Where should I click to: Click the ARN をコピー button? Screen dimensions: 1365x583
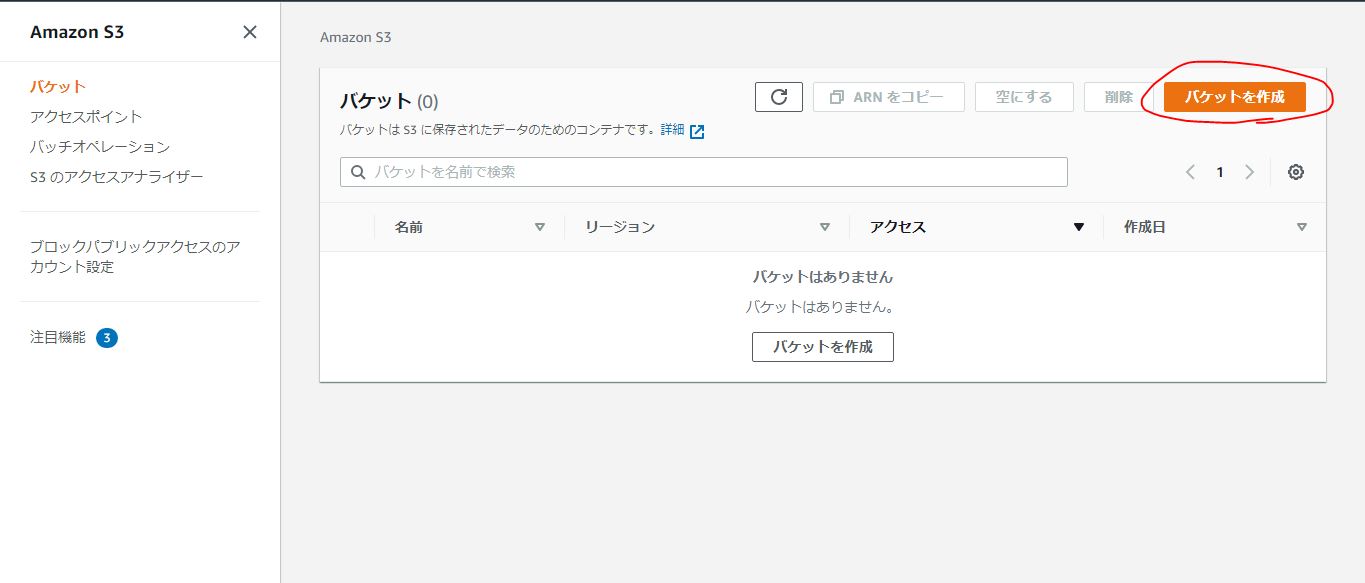pos(889,97)
